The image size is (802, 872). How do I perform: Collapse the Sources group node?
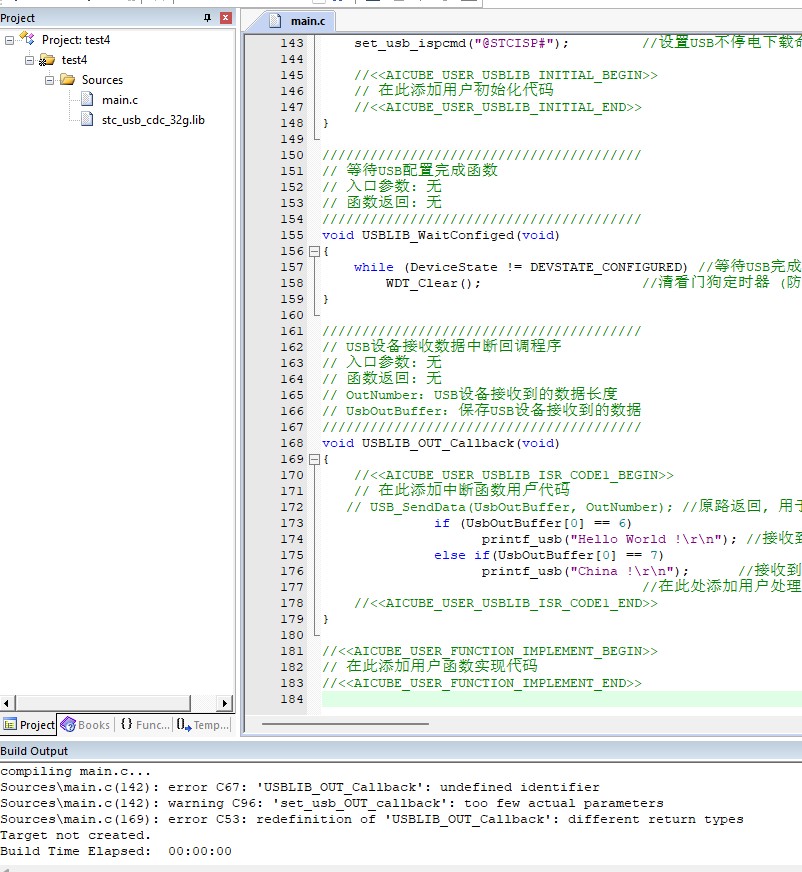[49, 80]
